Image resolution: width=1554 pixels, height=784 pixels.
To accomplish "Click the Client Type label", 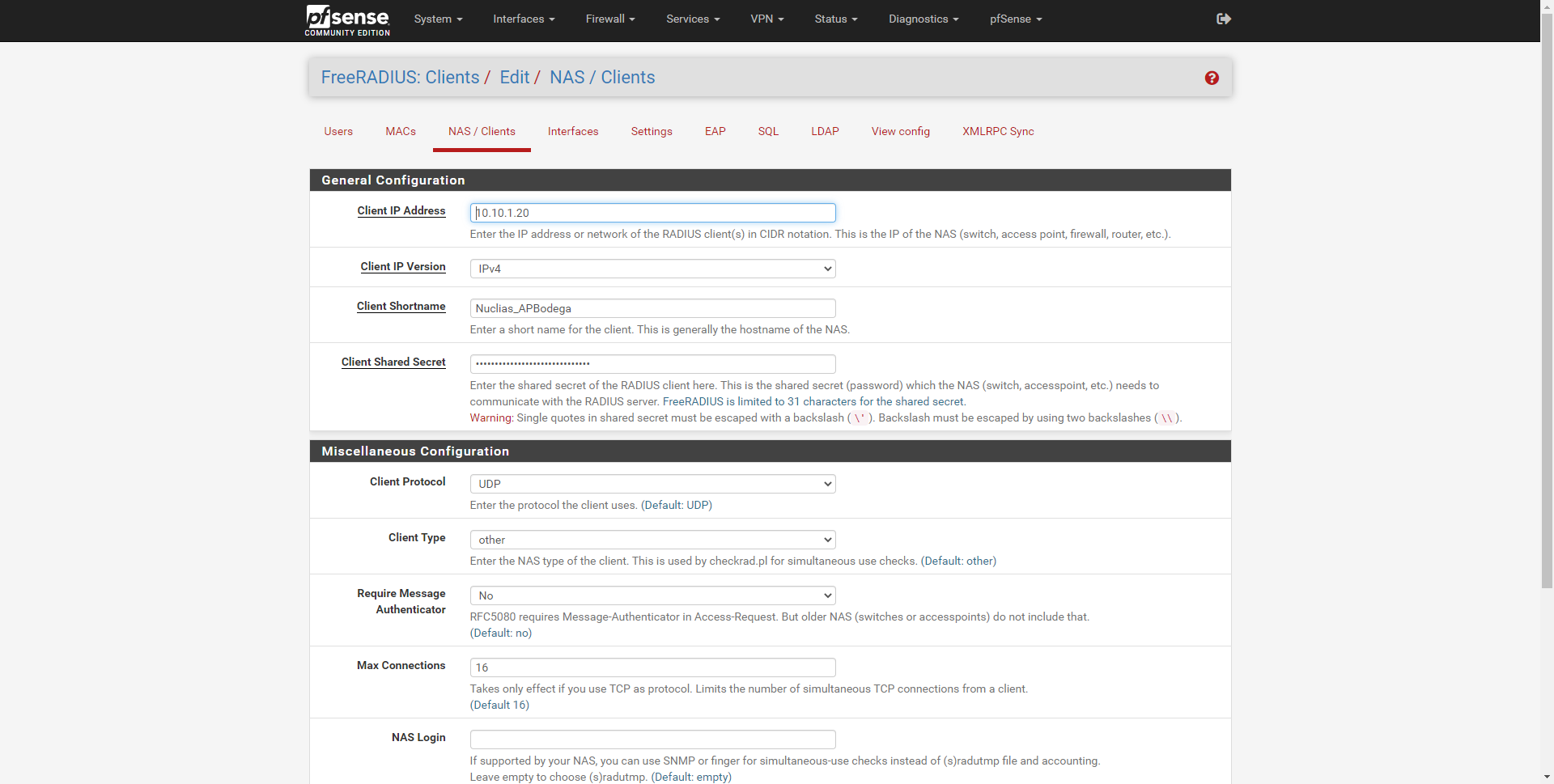I will (x=417, y=537).
